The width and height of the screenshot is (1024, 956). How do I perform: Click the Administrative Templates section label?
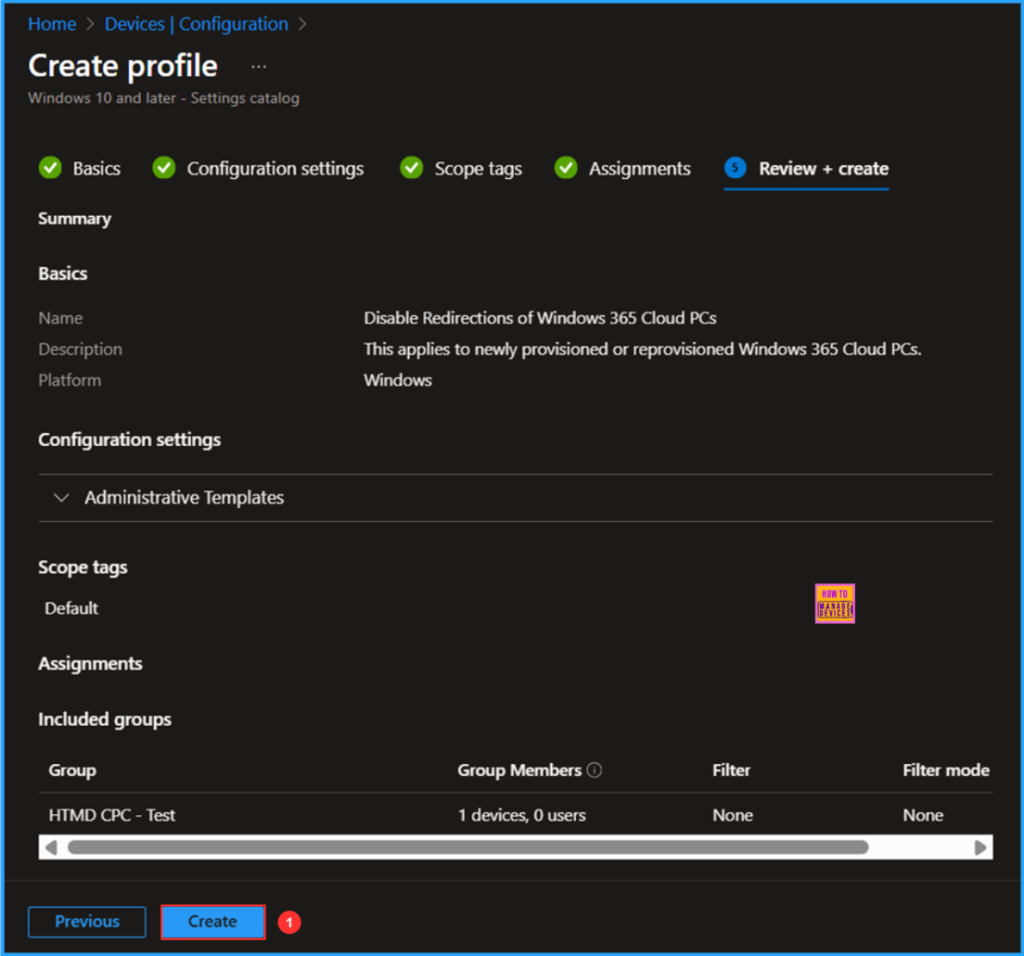[x=184, y=498]
